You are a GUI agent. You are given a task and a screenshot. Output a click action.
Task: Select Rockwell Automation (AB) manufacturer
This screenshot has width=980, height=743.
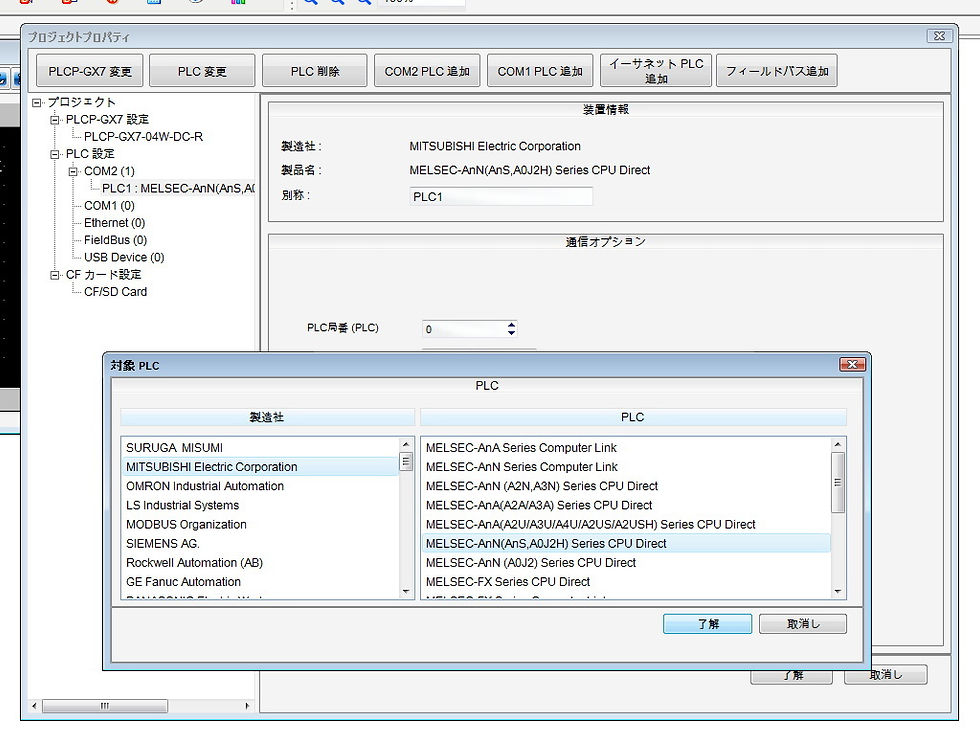coord(260,562)
